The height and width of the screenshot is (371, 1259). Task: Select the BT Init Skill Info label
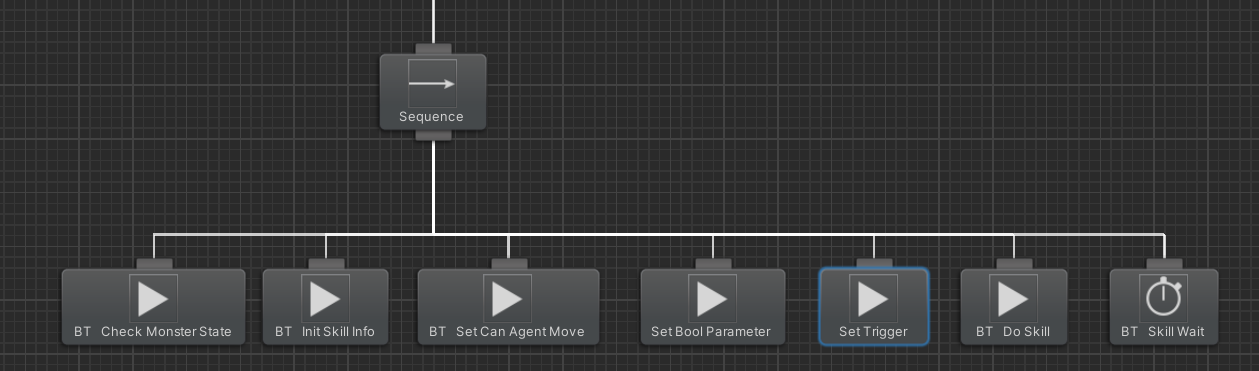[x=325, y=332]
